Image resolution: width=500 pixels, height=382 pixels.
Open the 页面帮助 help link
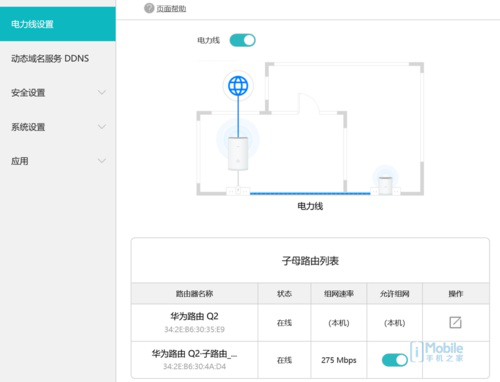[171, 9]
